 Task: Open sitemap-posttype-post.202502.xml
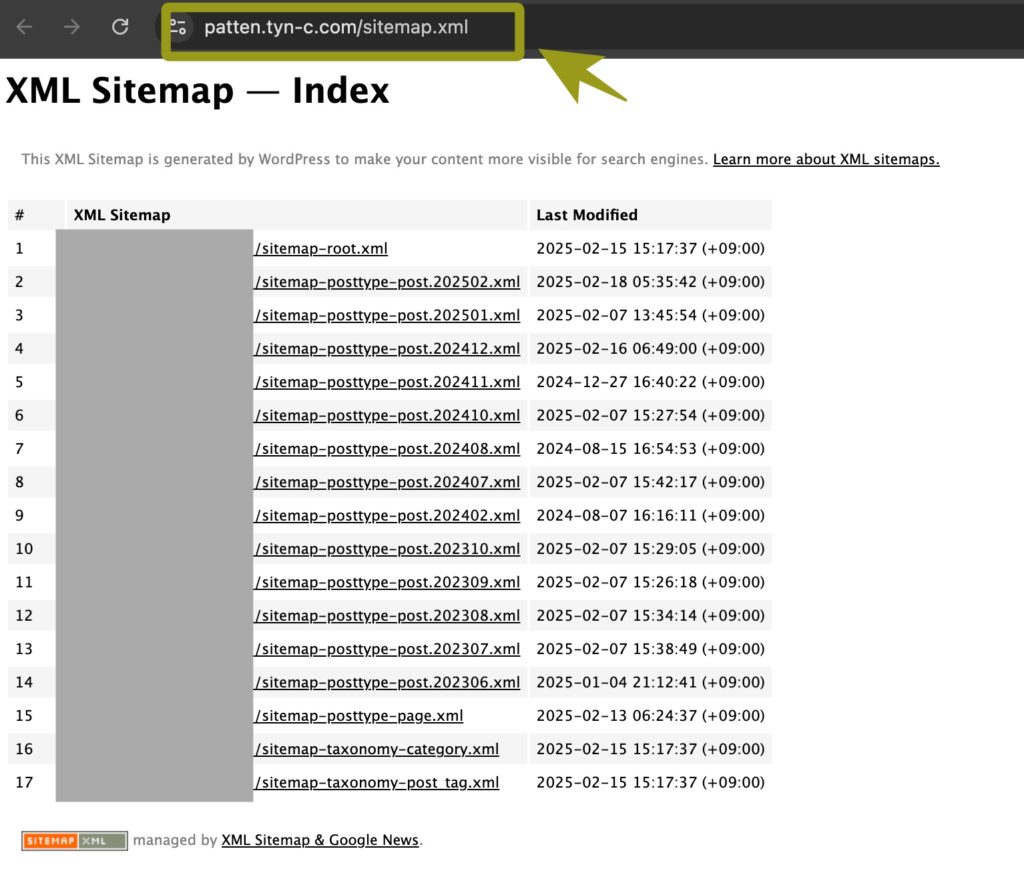387,282
